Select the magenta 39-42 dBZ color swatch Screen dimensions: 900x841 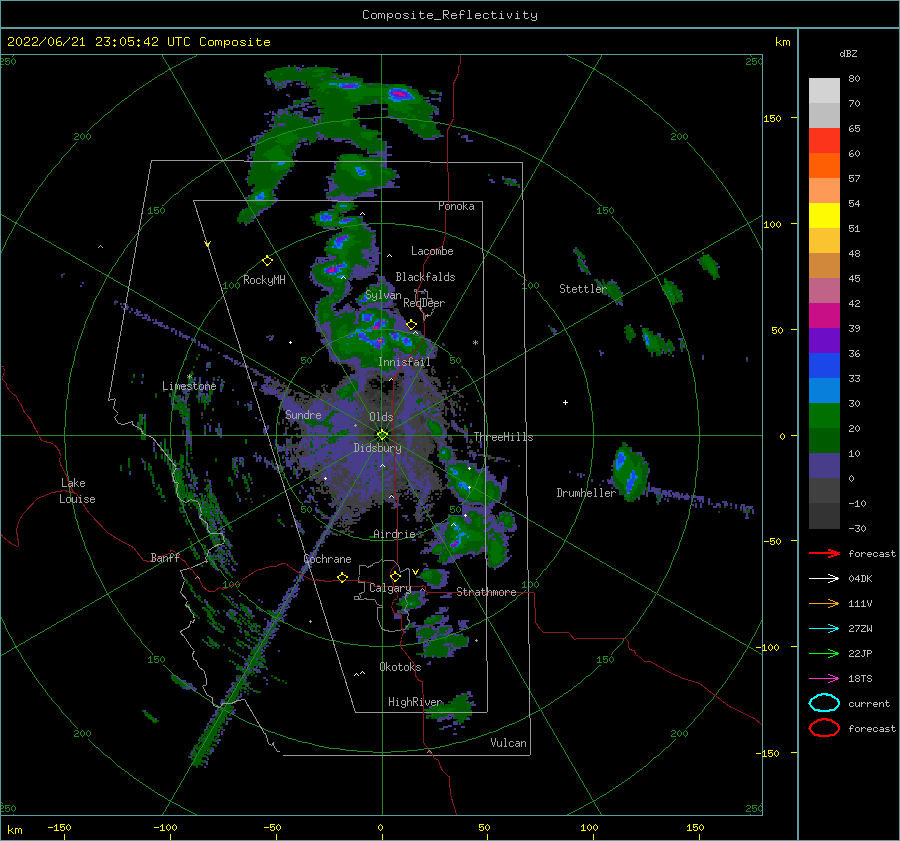coord(824,316)
